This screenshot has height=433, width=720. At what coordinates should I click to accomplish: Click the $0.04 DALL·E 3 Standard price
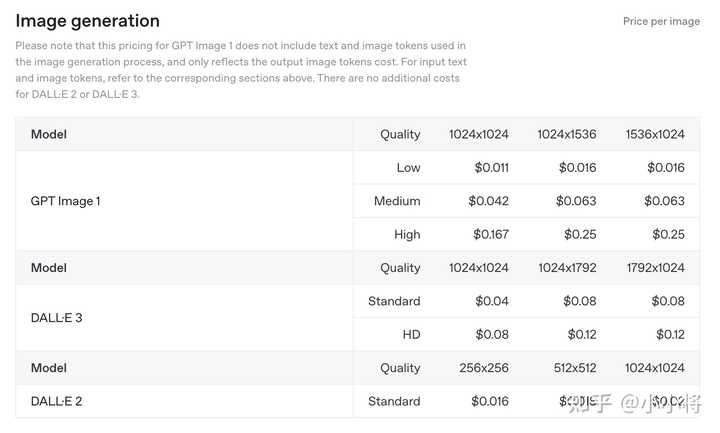coord(492,301)
